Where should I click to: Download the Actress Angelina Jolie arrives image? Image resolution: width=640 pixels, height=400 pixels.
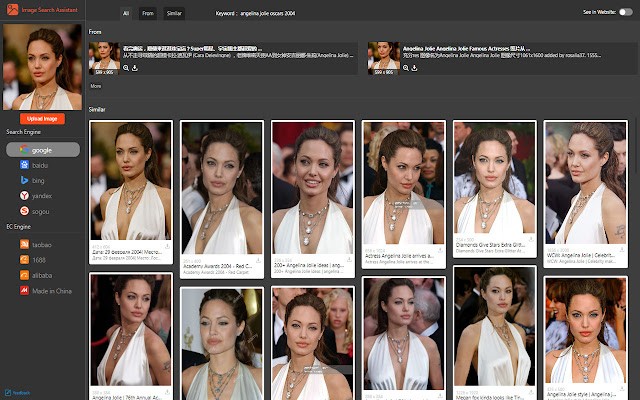click(x=440, y=250)
